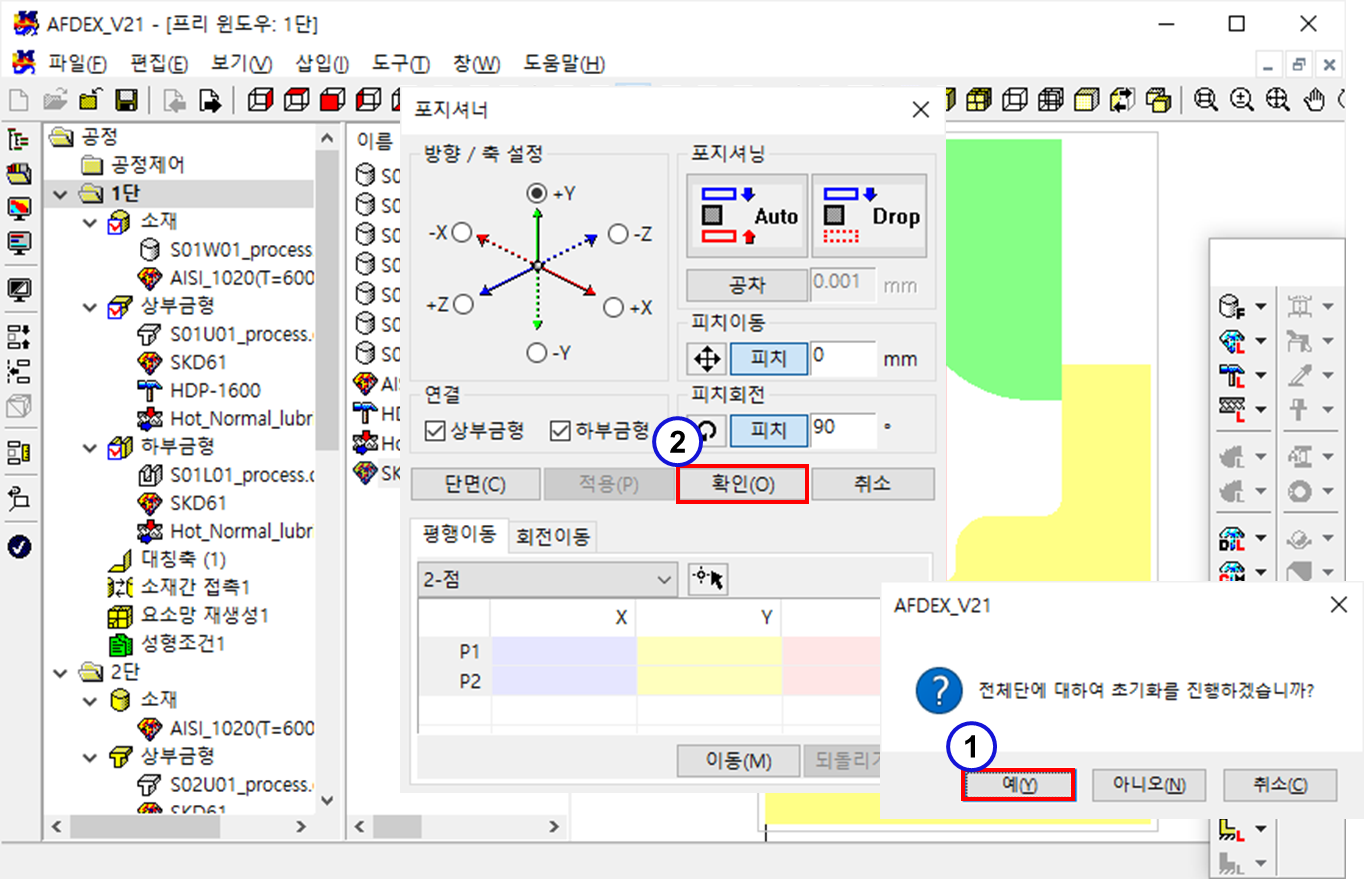Click the save floppy disk icon

pyautogui.click(x=126, y=100)
